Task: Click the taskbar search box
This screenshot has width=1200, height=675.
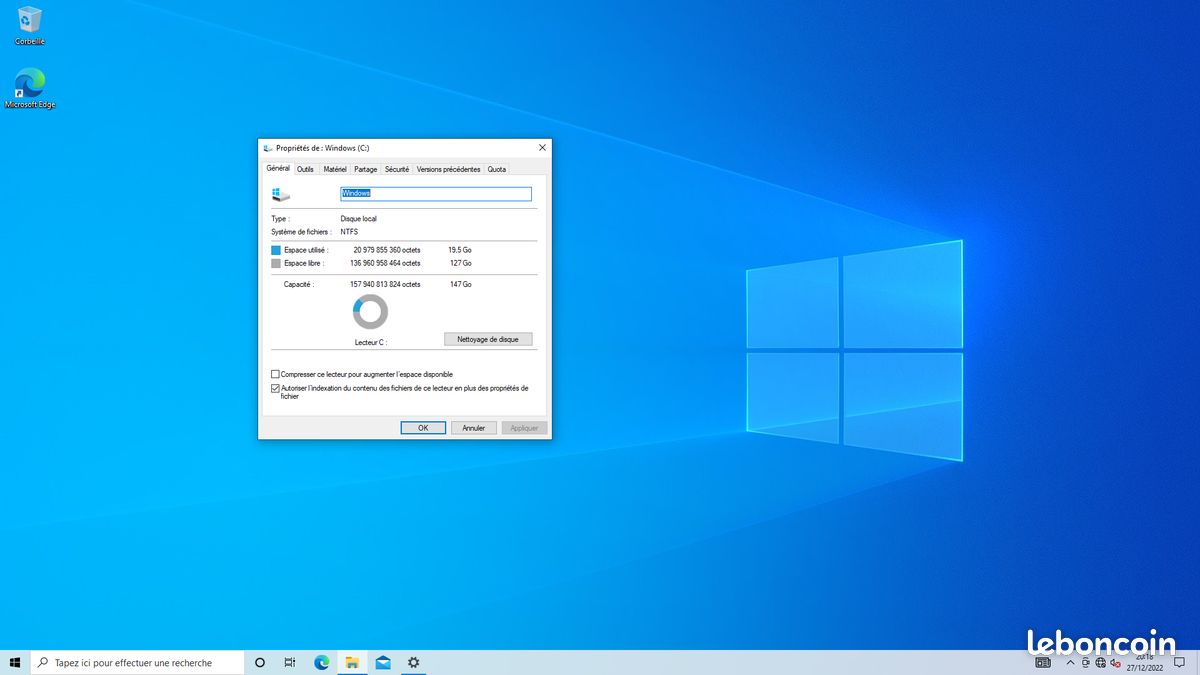Action: point(138,662)
